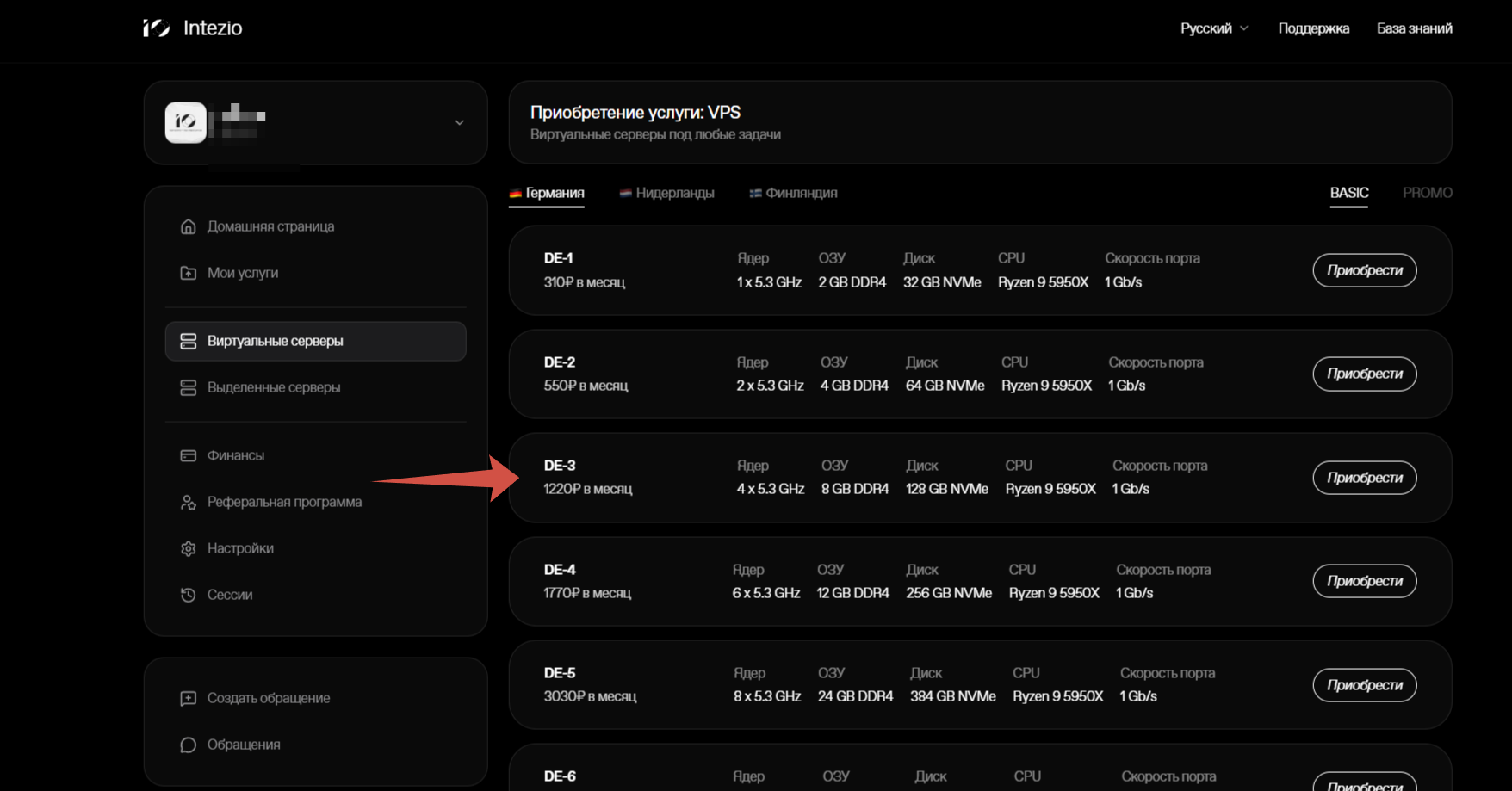Click the Germany flag icon

click(x=515, y=194)
